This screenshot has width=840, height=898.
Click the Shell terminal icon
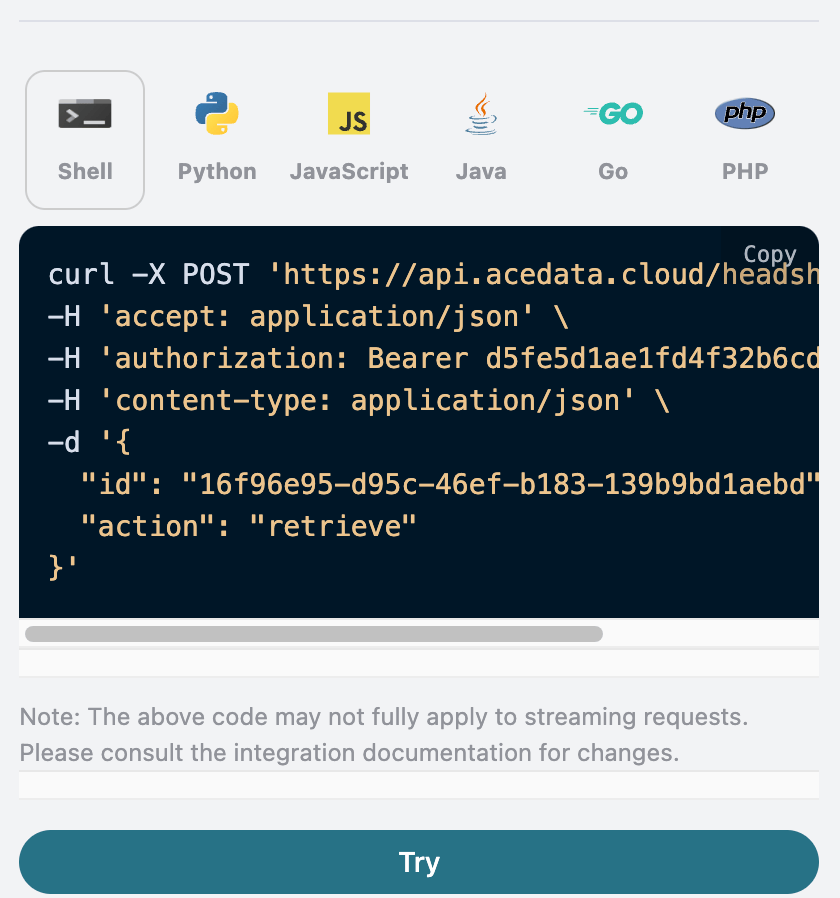click(x=85, y=114)
